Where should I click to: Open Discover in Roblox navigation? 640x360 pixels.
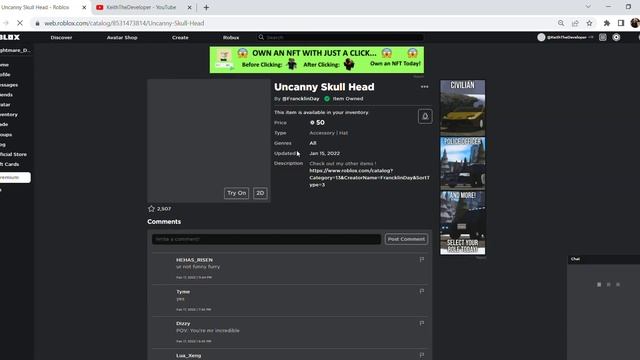61,38
